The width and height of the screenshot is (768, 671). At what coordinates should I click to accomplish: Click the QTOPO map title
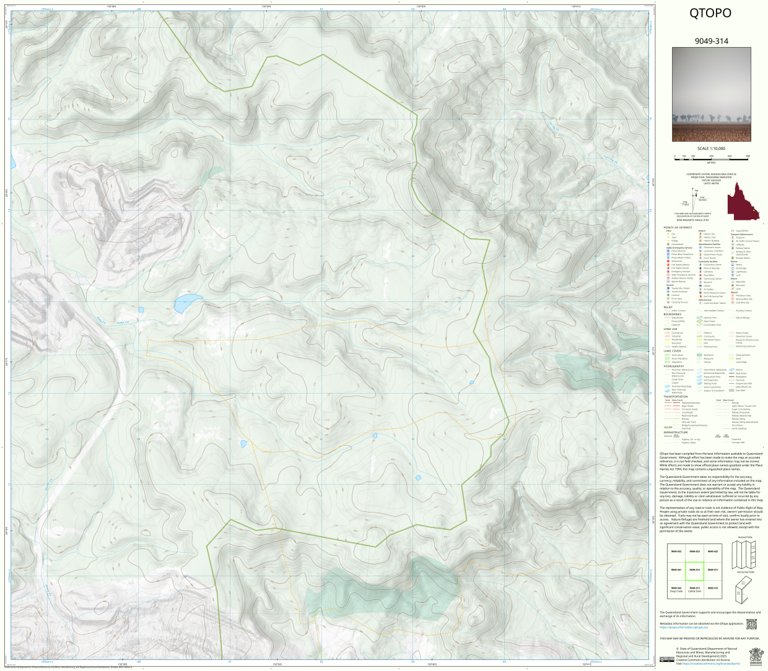pyautogui.click(x=710, y=13)
